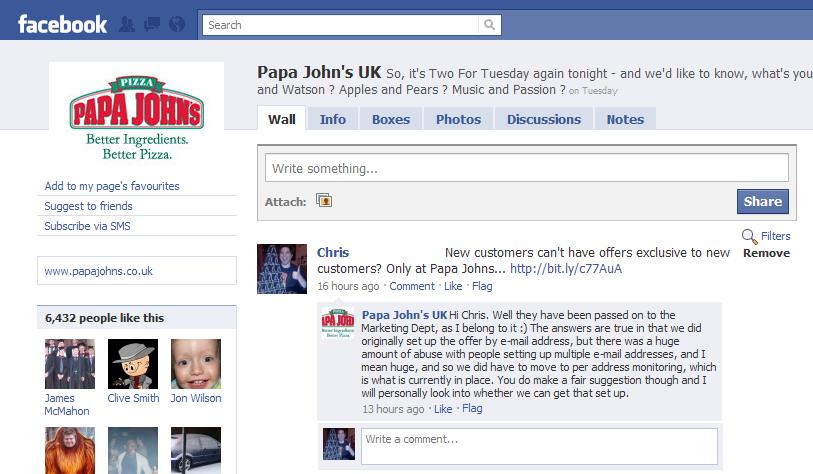The image size is (813, 474).
Task: Click Suggest to friends link
Action: coord(88,206)
